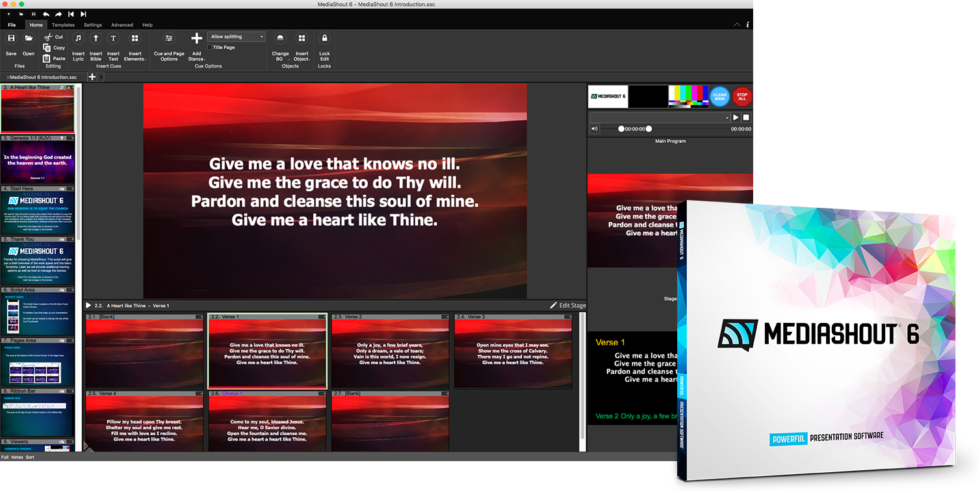Select the MediaShout 6 Introduction.ssc script tab
This screenshot has height=493, width=980.
click(x=41, y=77)
